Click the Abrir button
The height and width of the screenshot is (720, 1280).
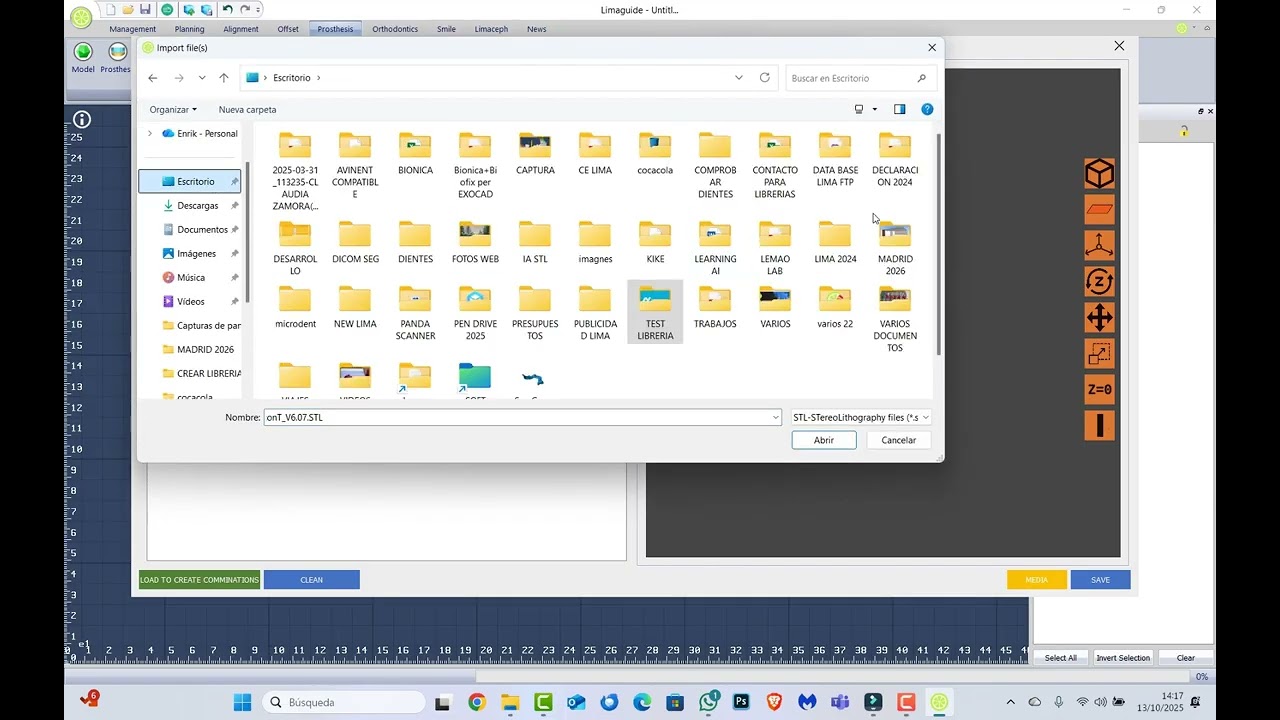pyautogui.click(x=824, y=440)
